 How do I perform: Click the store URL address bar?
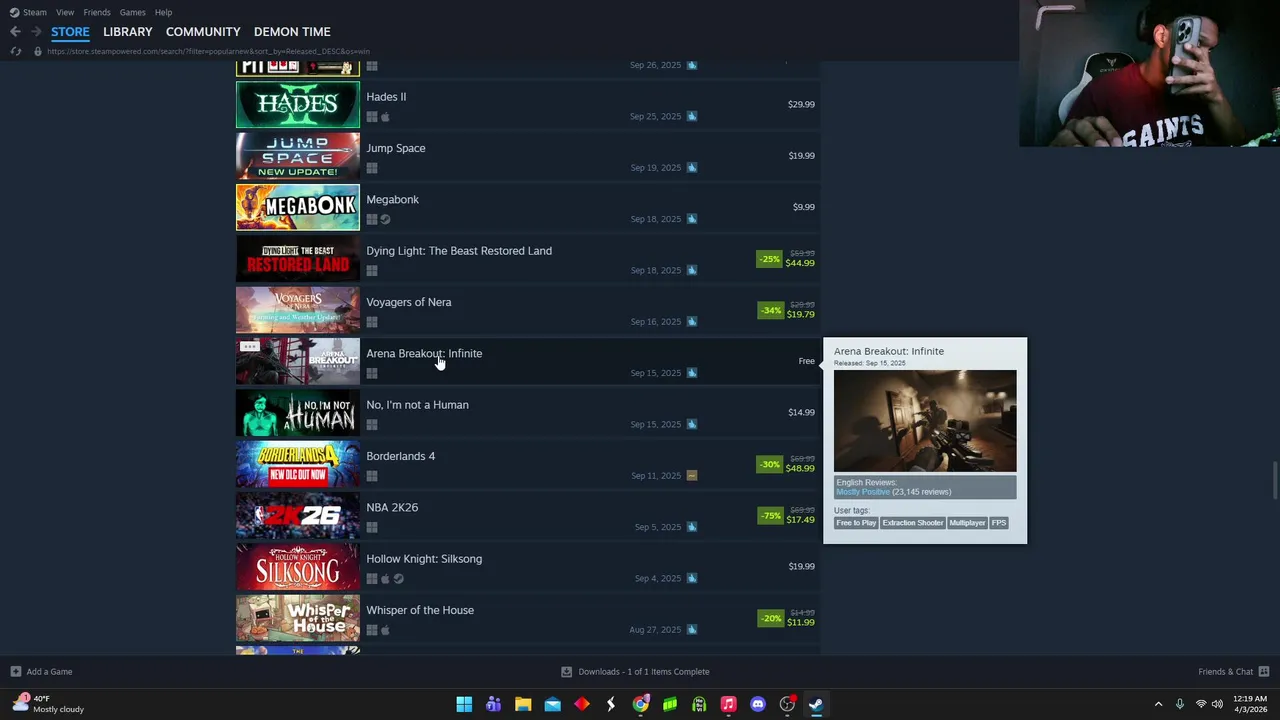pos(208,51)
